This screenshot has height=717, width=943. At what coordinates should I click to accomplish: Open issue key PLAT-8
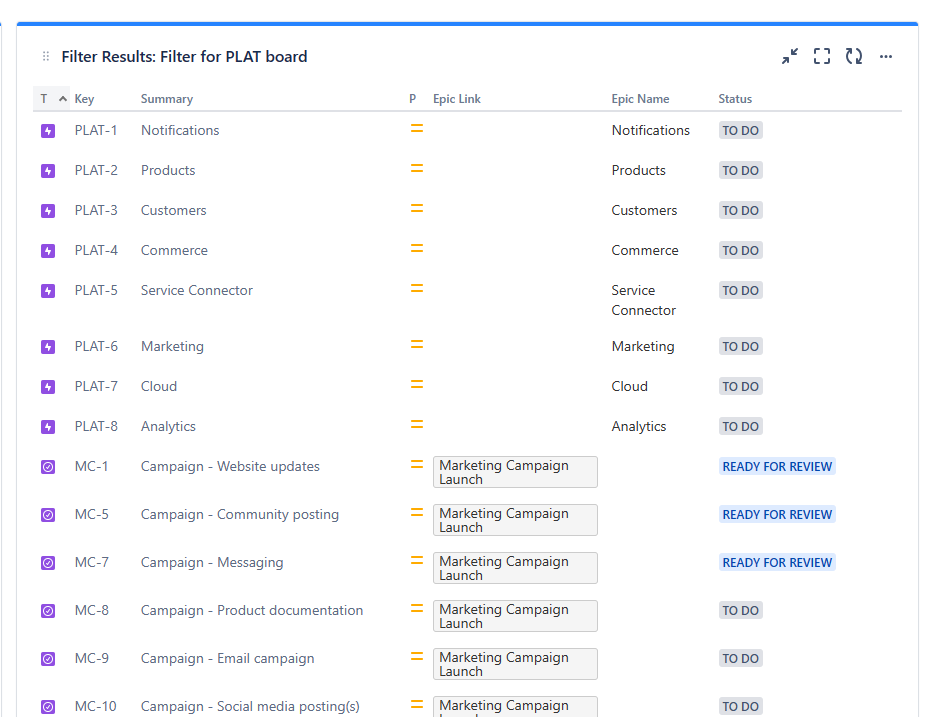click(x=96, y=426)
